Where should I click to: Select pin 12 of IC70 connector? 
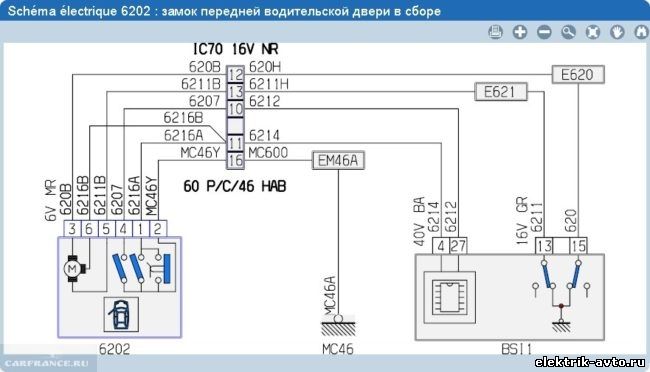coord(235,75)
